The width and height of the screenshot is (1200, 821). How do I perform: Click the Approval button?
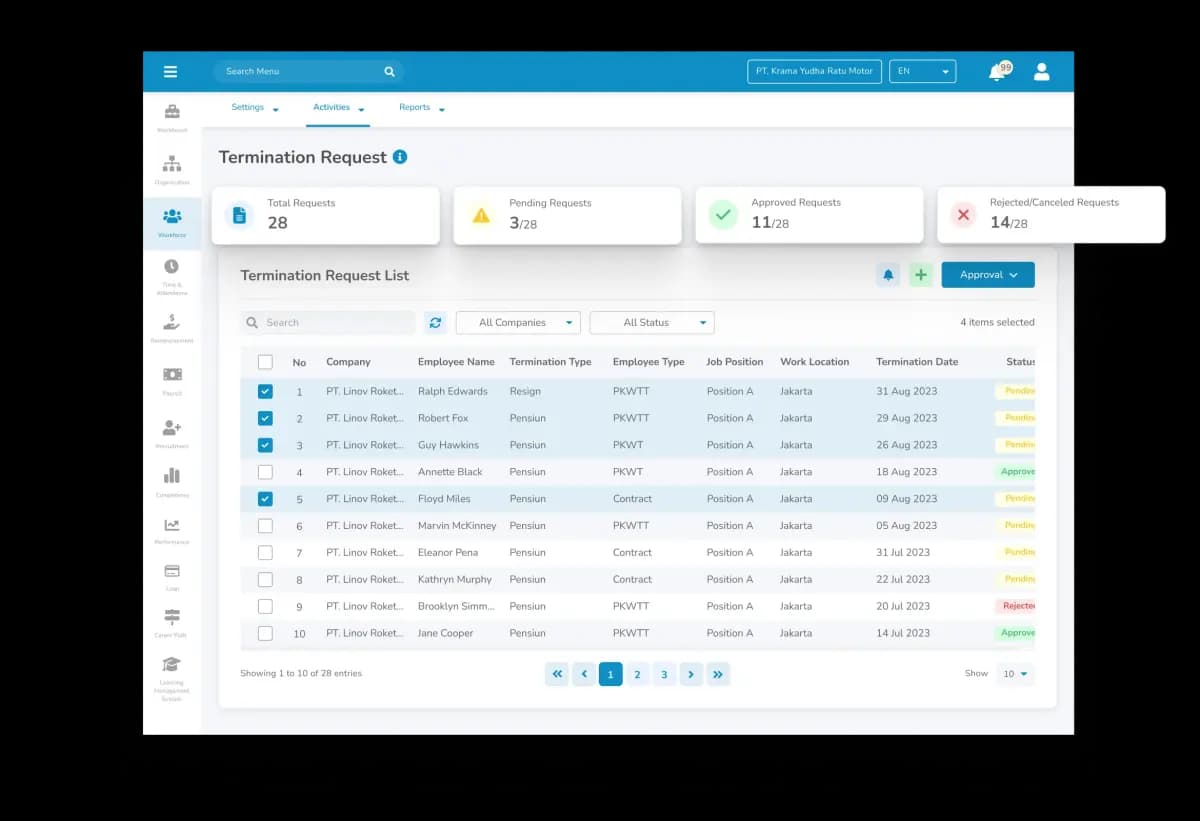click(x=988, y=275)
